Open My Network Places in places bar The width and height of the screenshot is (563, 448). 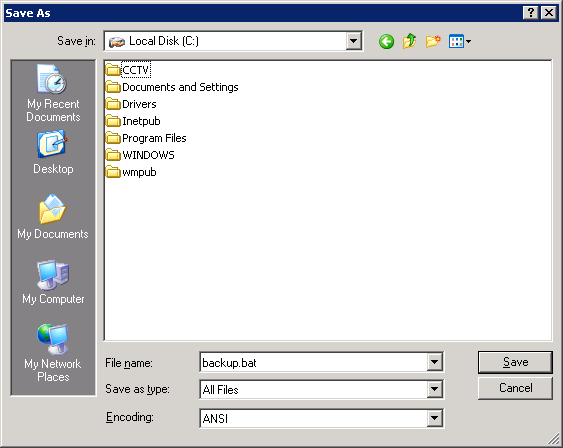53,353
